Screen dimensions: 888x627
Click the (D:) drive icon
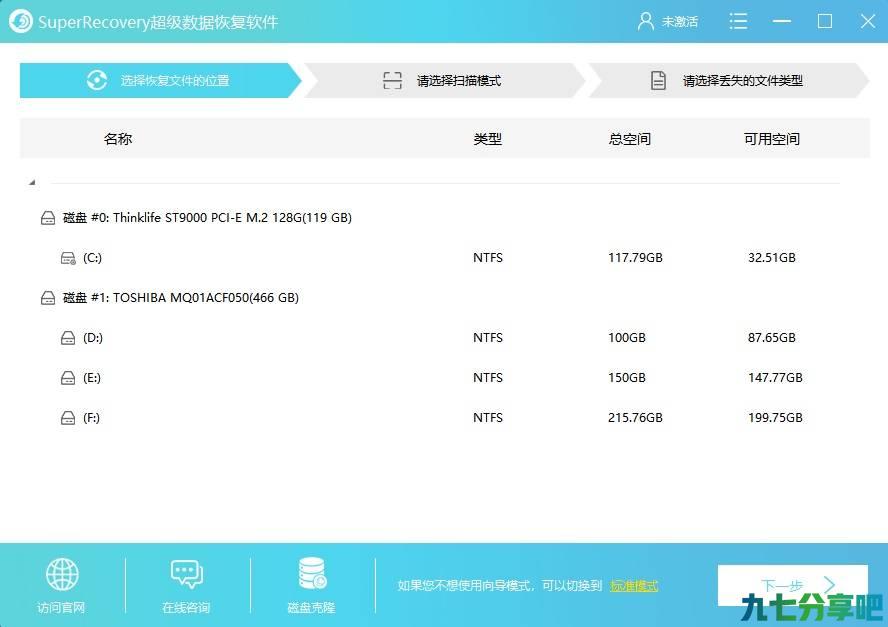(x=68, y=338)
